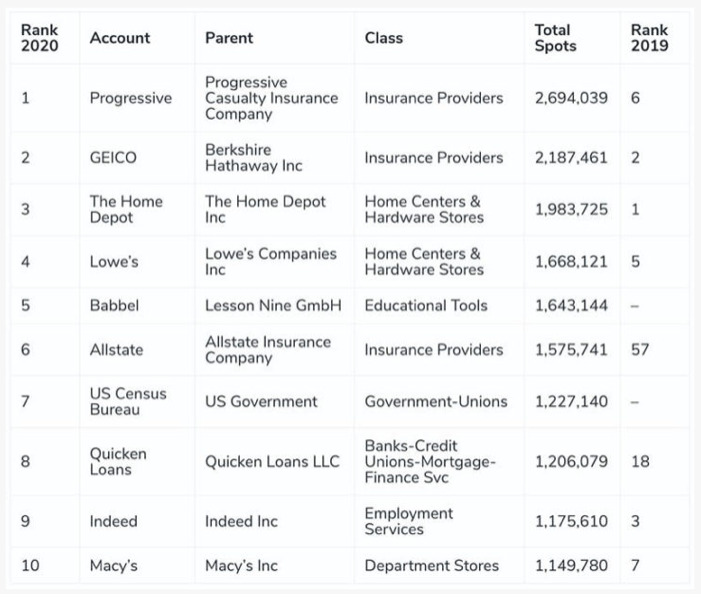
Task: Select the Employment Services class cell
Action: tap(408, 521)
